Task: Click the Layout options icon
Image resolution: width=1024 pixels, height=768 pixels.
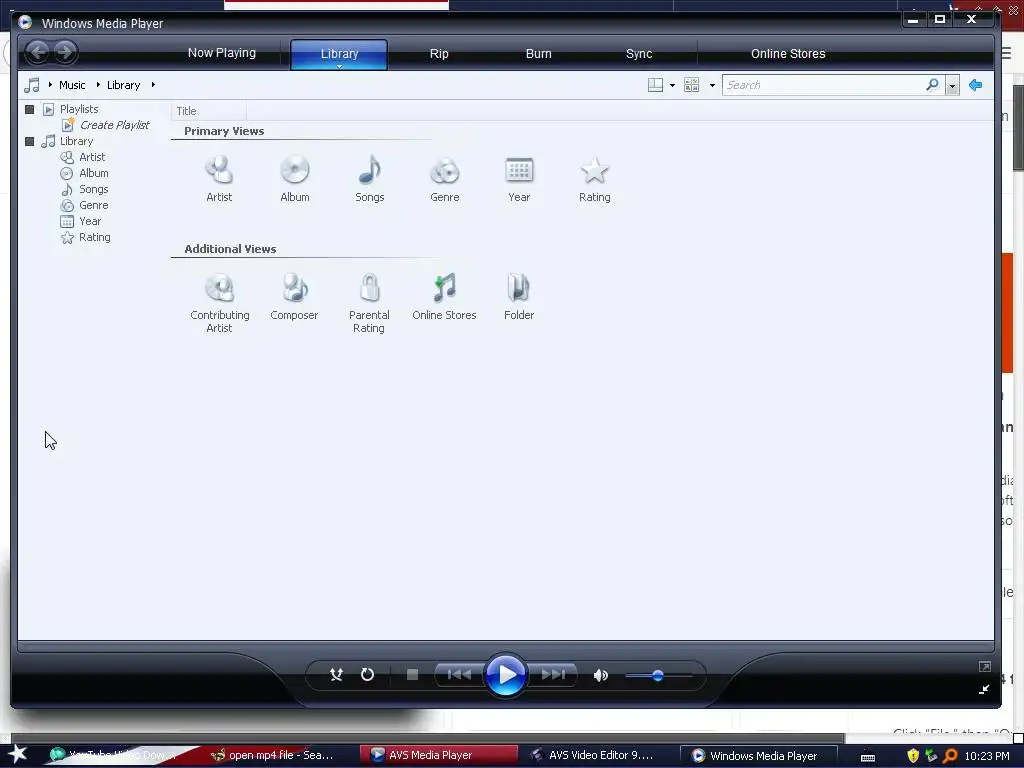Action: tap(655, 85)
